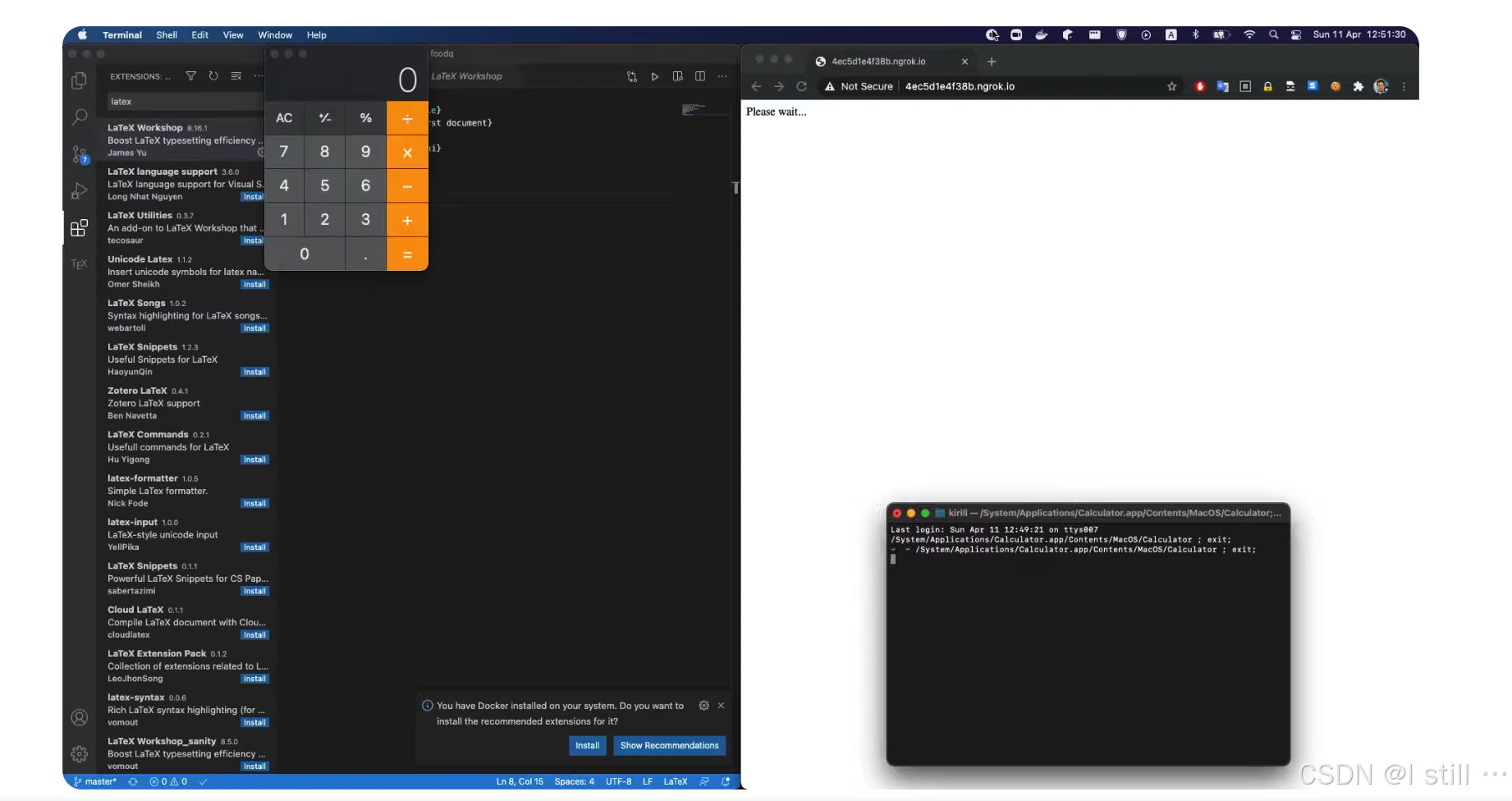1512x801 pixels.
Task: Click the percent key on the Calculator
Action: click(x=366, y=118)
